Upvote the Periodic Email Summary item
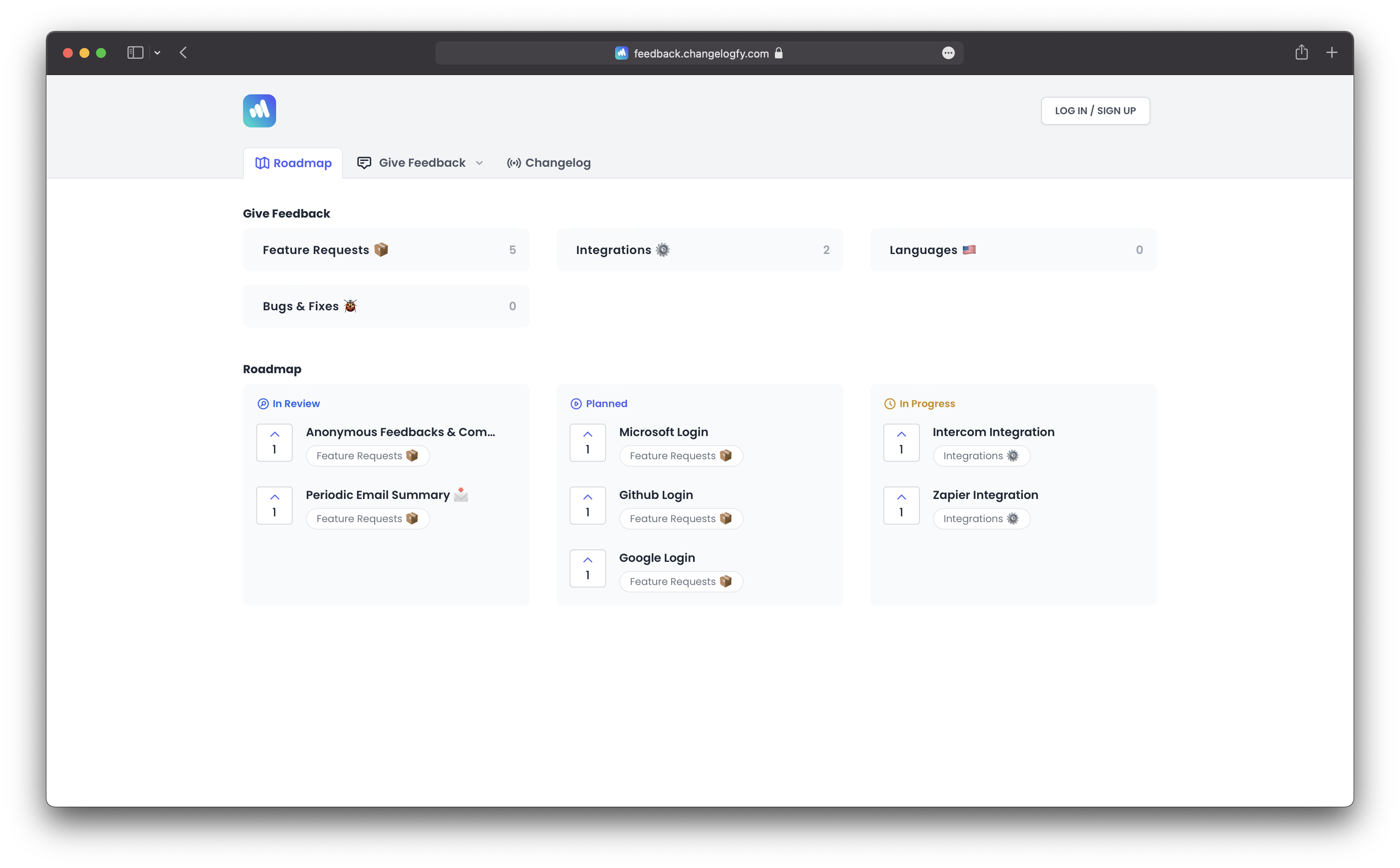Viewport: 1400px width, 868px height. pos(274,505)
